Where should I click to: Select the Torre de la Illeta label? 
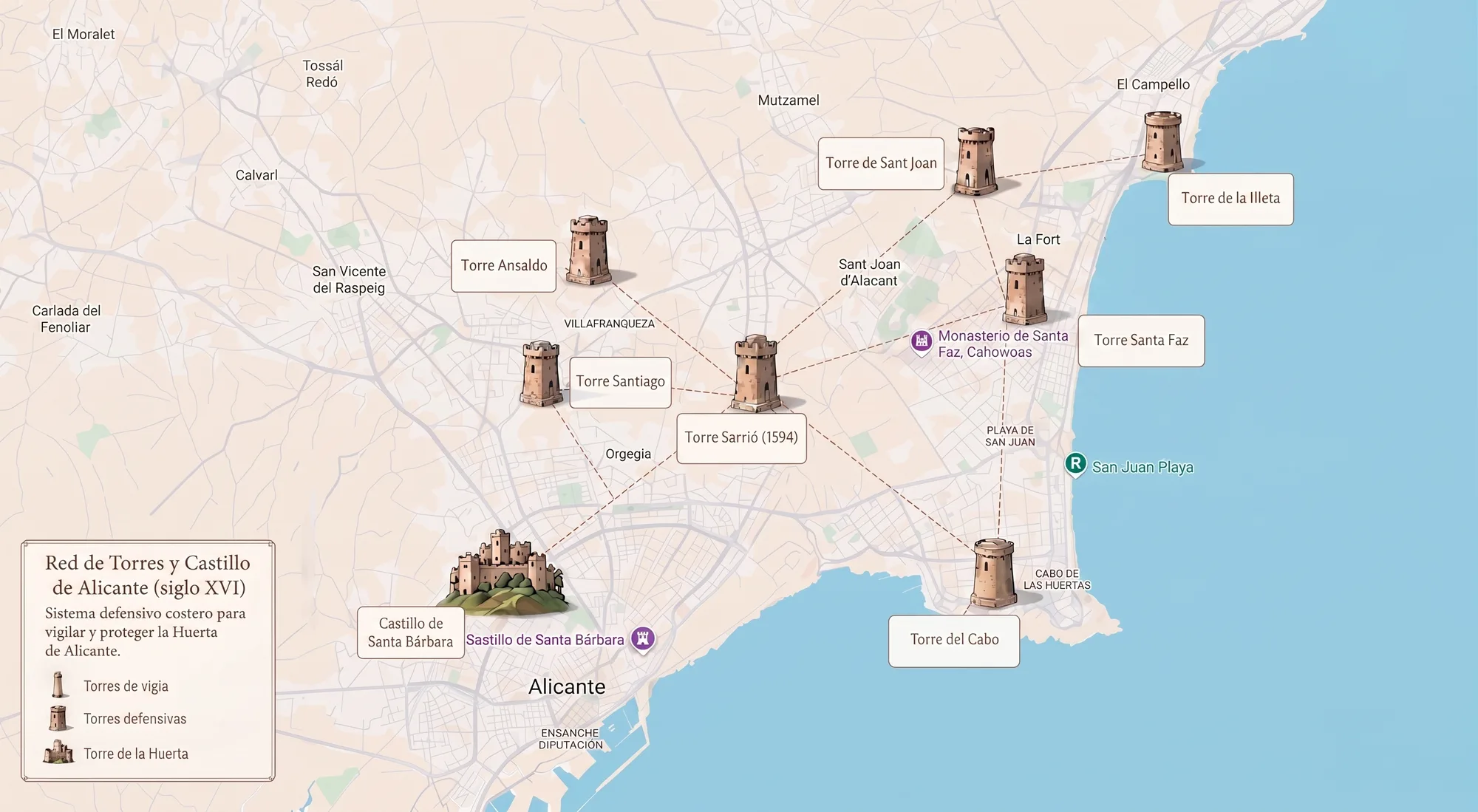pyautogui.click(x=1230, y=199)
